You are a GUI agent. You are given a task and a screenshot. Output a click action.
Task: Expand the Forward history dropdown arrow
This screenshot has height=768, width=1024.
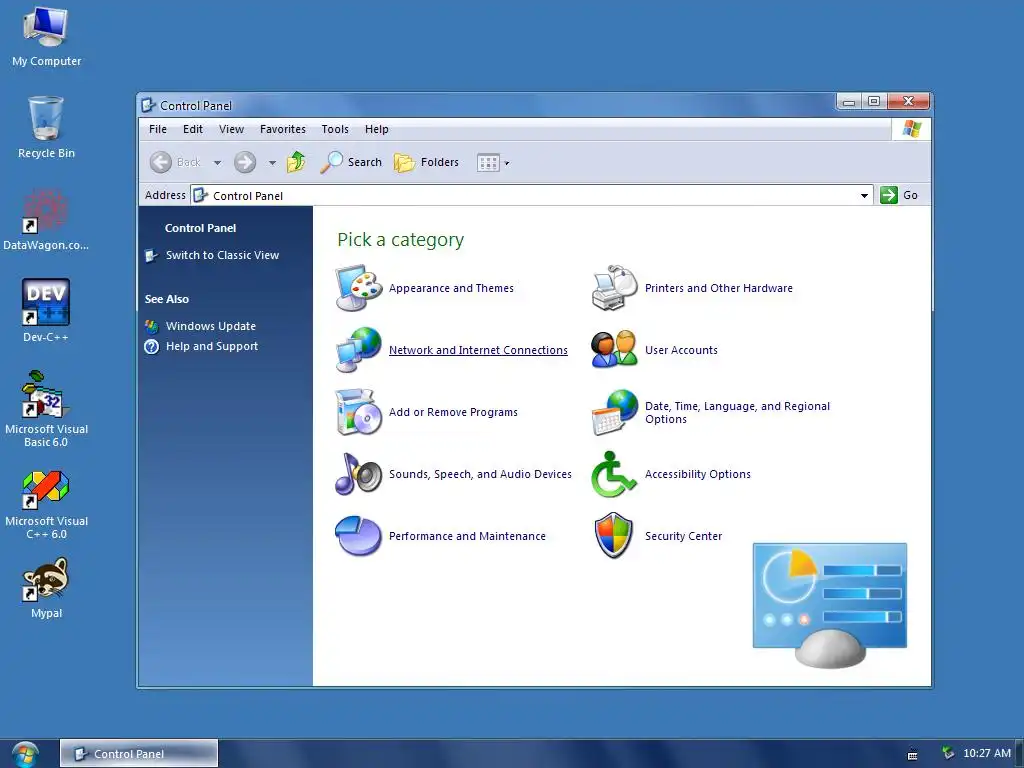(x=272, y=163)
